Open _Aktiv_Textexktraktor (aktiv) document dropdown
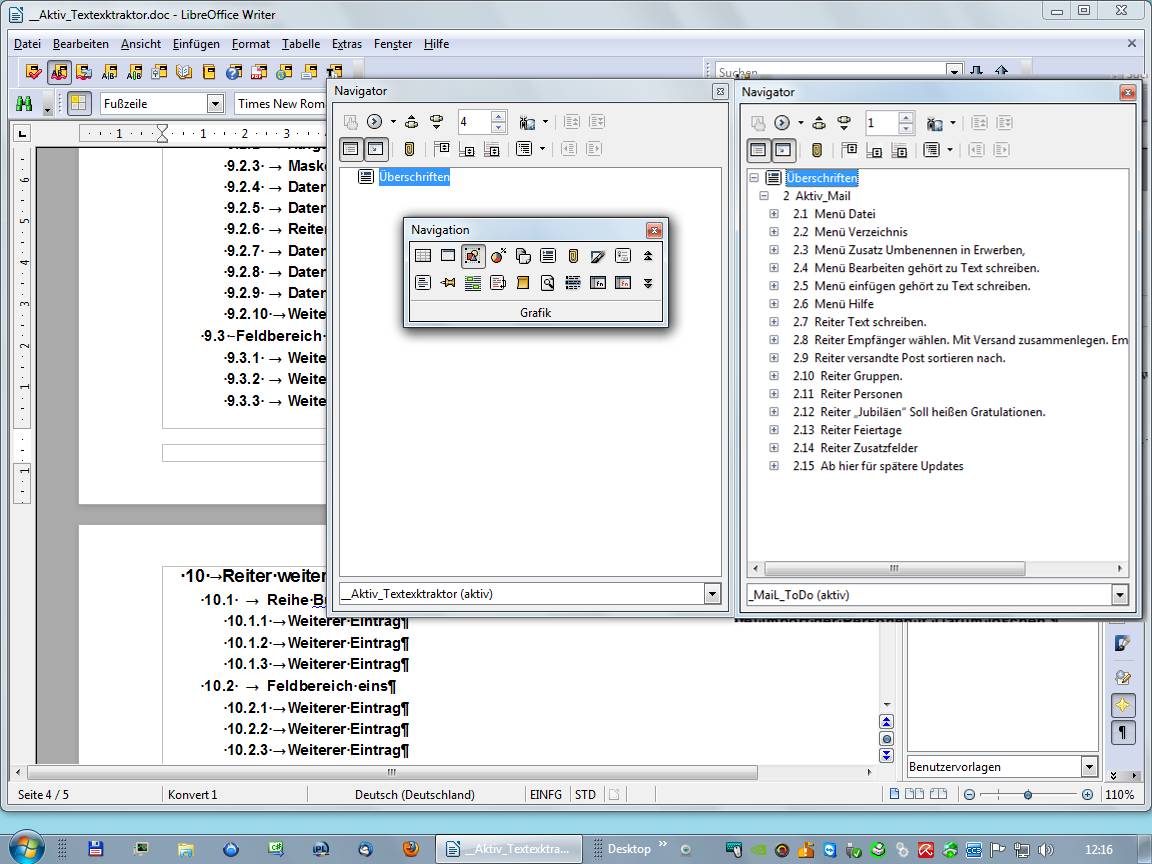The image size is (1152, 864). click(x=712, y=594)
